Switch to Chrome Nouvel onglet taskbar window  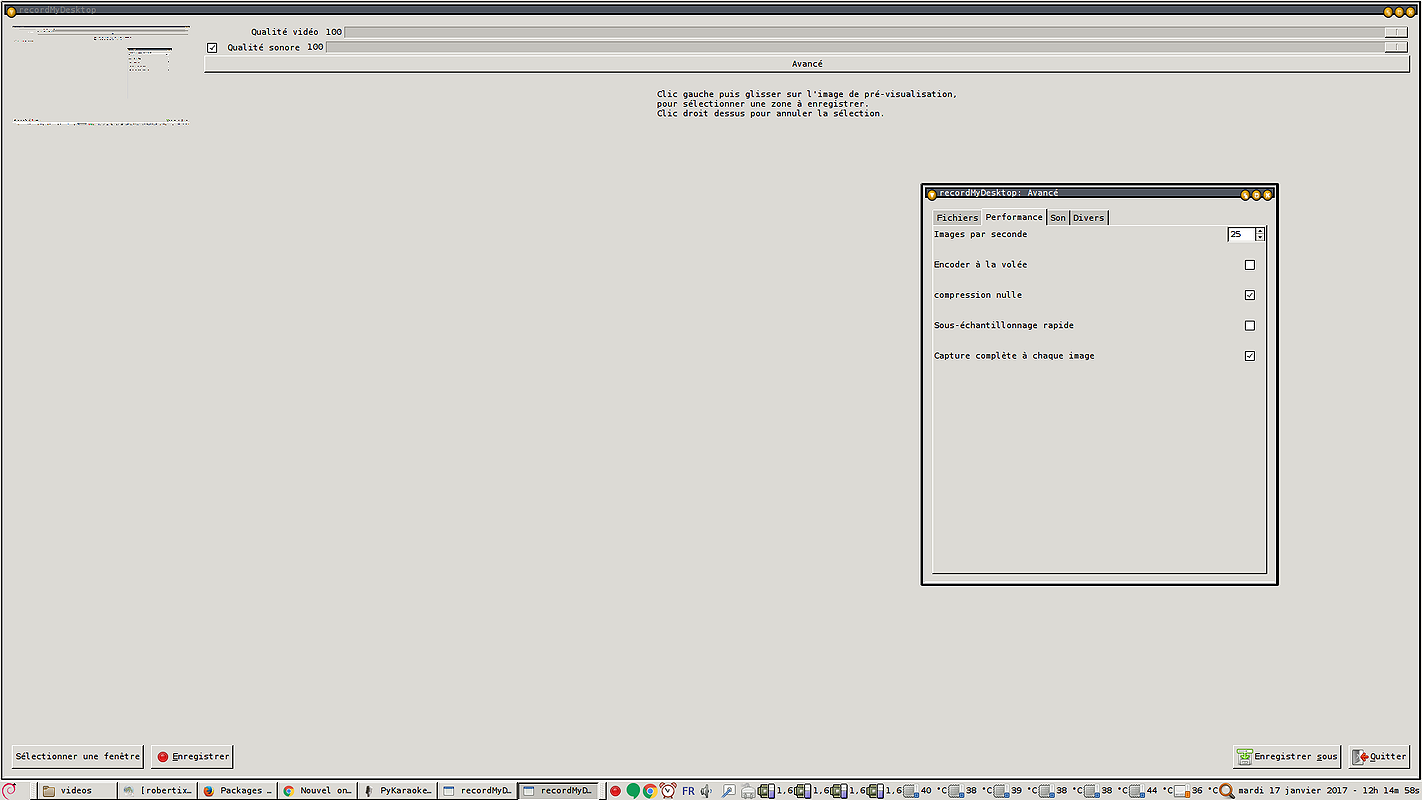click(317, 791)
